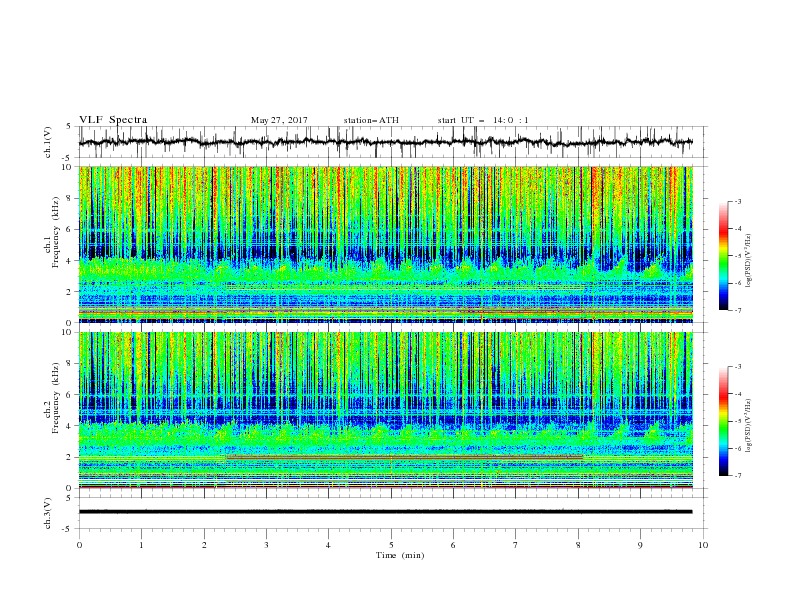Click the 2 kHz horizontal line in ch.2 spectrogram
Image resolution: width=792 pixels, height=612 pixels.
(405, 457)
